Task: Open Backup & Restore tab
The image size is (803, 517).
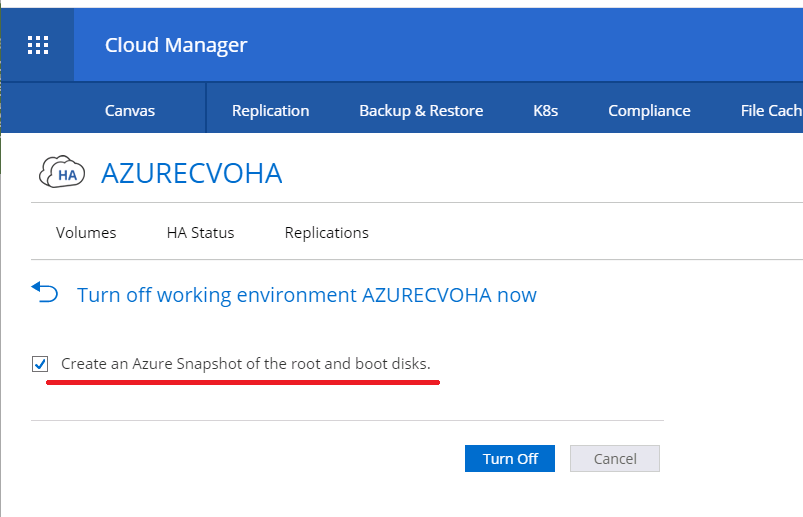Action: coord(421,111)
